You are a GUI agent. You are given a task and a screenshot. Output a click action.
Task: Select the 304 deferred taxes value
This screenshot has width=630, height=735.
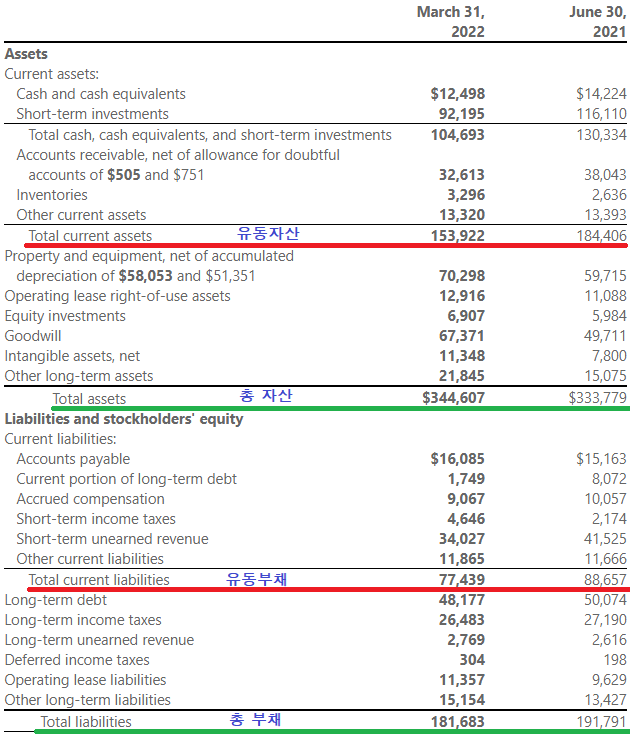click(472, 660)
